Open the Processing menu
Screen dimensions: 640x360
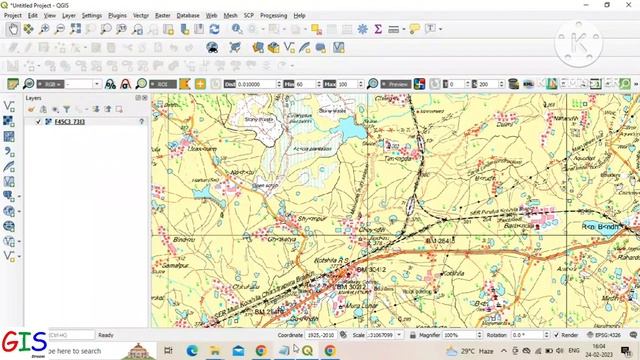[x=273, y=16]
